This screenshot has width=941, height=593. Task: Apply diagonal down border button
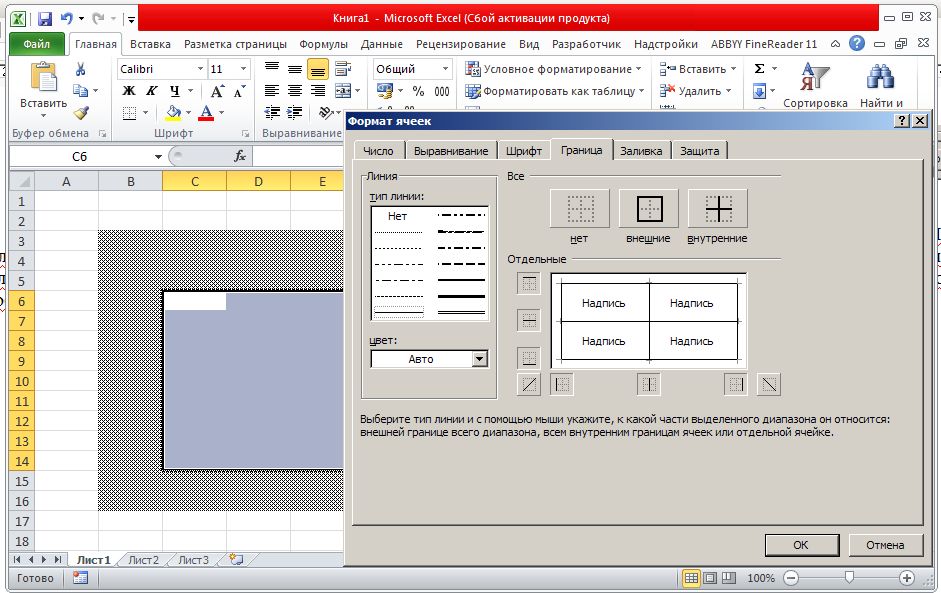point(769,384)
